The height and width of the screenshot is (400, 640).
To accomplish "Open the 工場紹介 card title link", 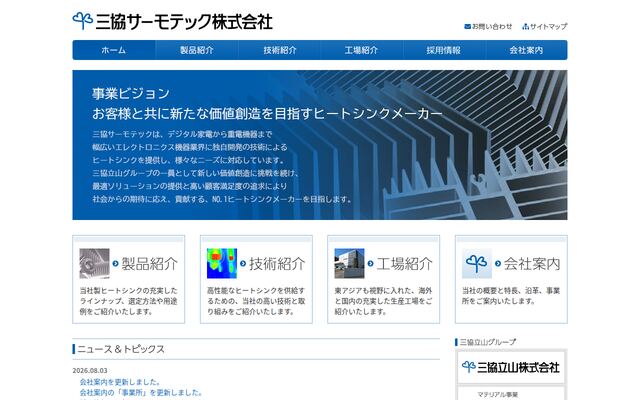I will tap(404, 264).
